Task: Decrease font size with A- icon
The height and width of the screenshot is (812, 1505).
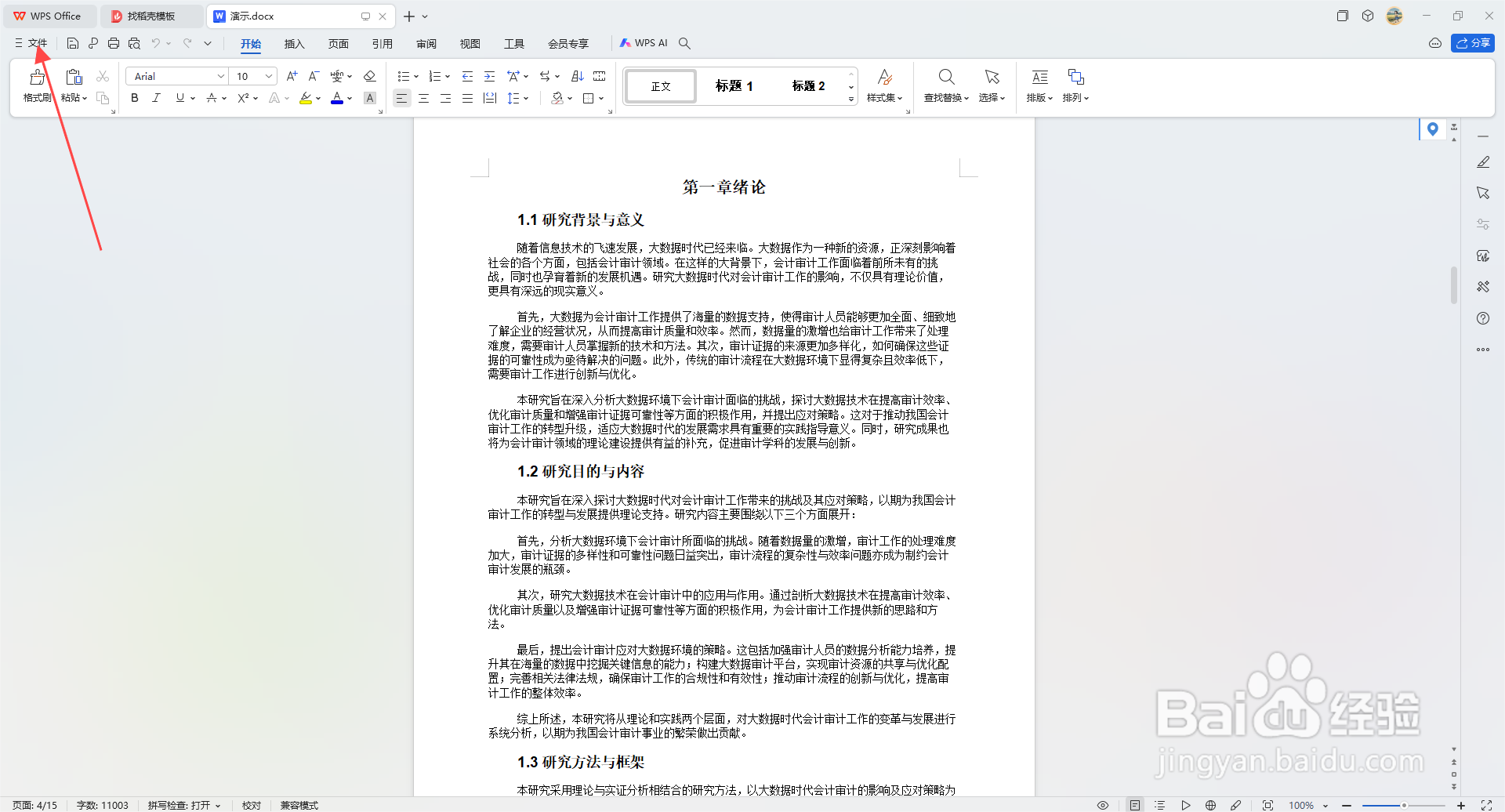Action: [314, 76]
